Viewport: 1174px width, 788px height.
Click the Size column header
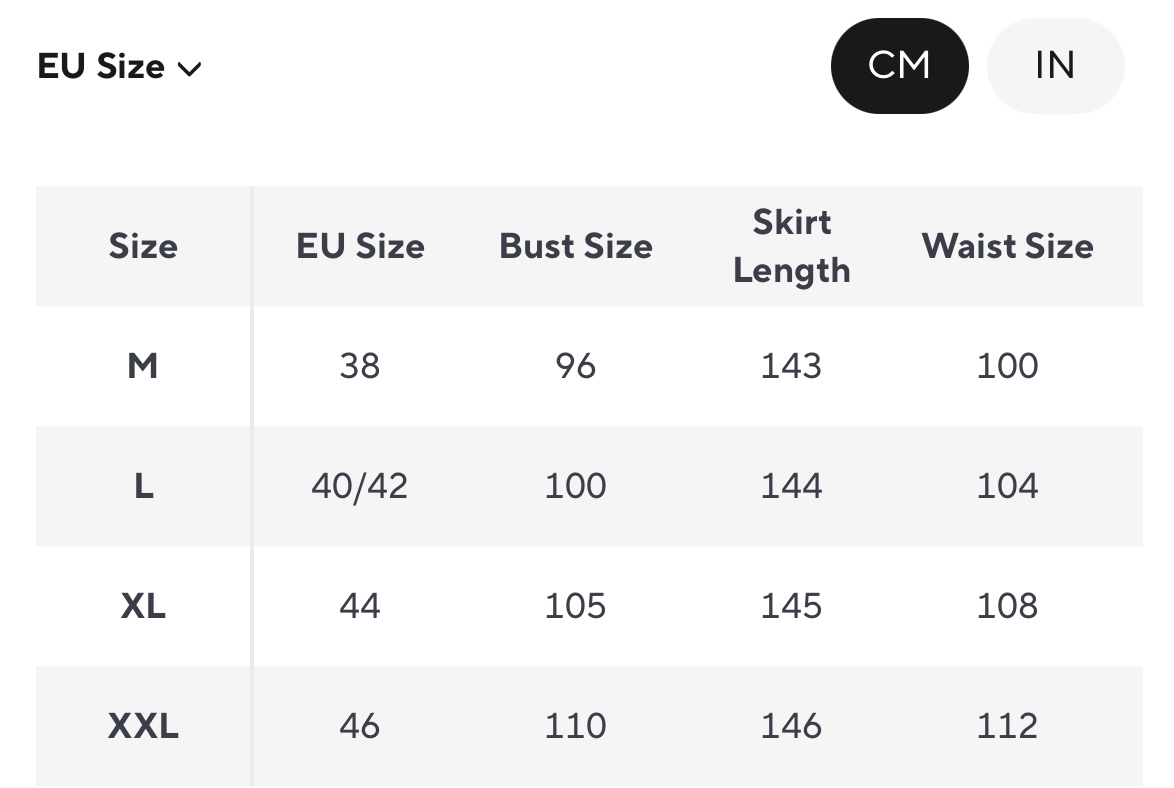click(143, 246)
